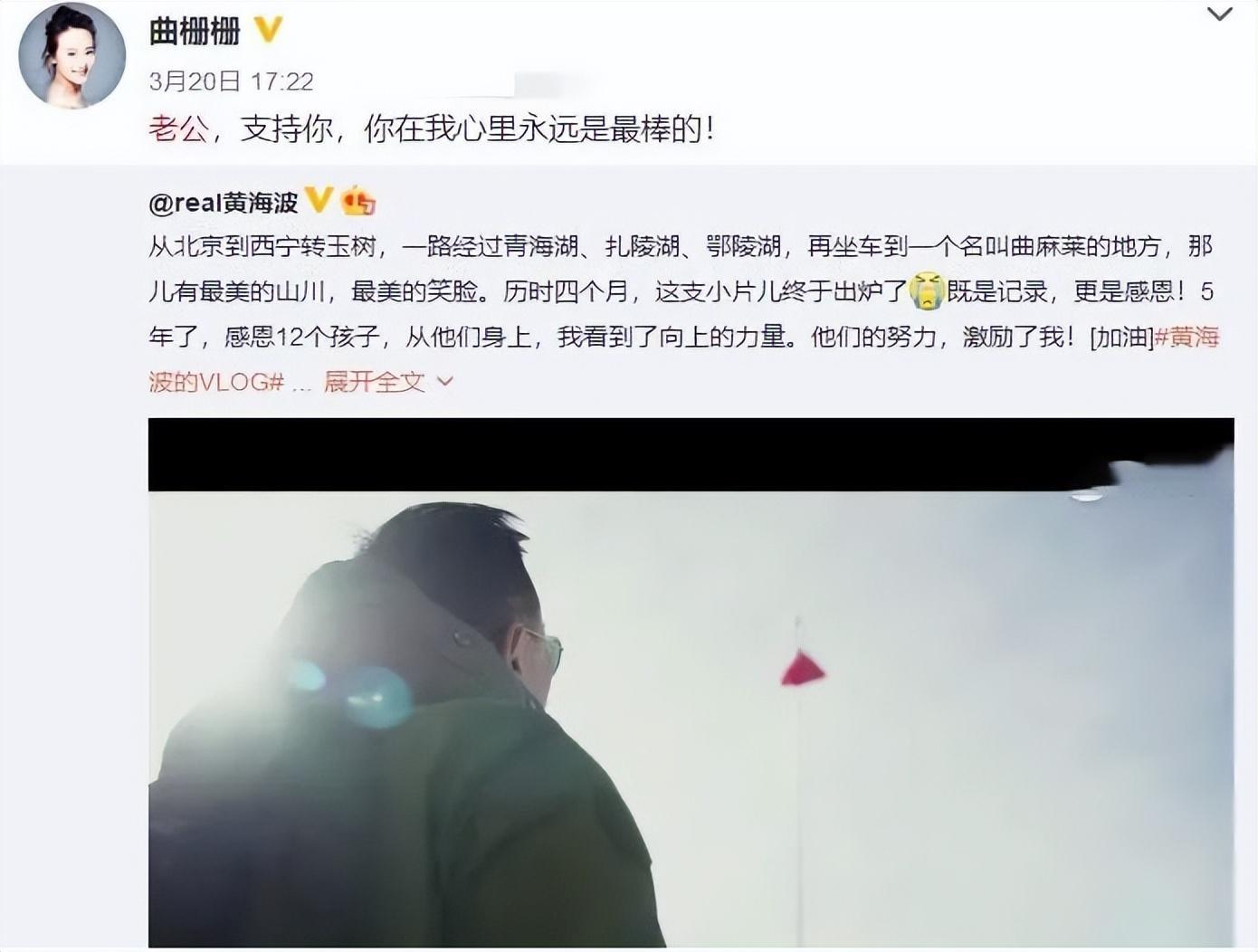Play the embedded video of man with flag

coord(691,682)
